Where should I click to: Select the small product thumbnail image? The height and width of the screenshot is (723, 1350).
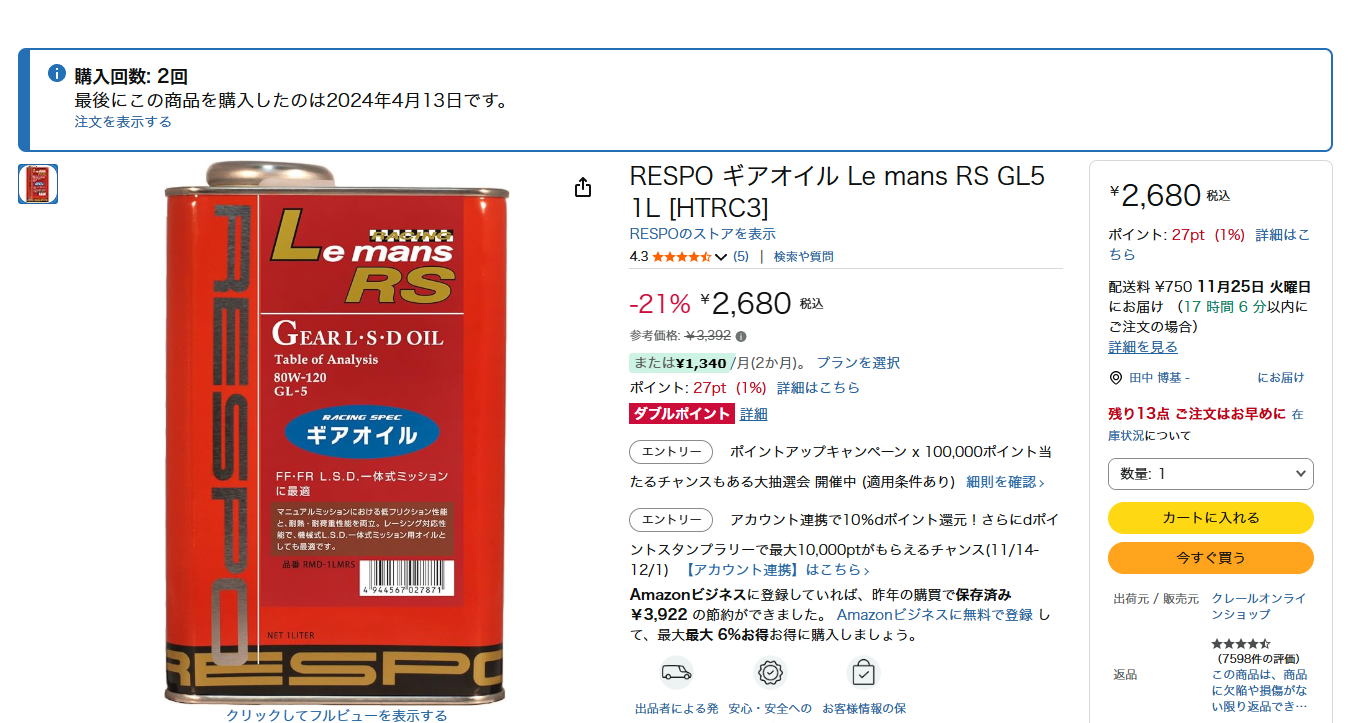[38, 184]
